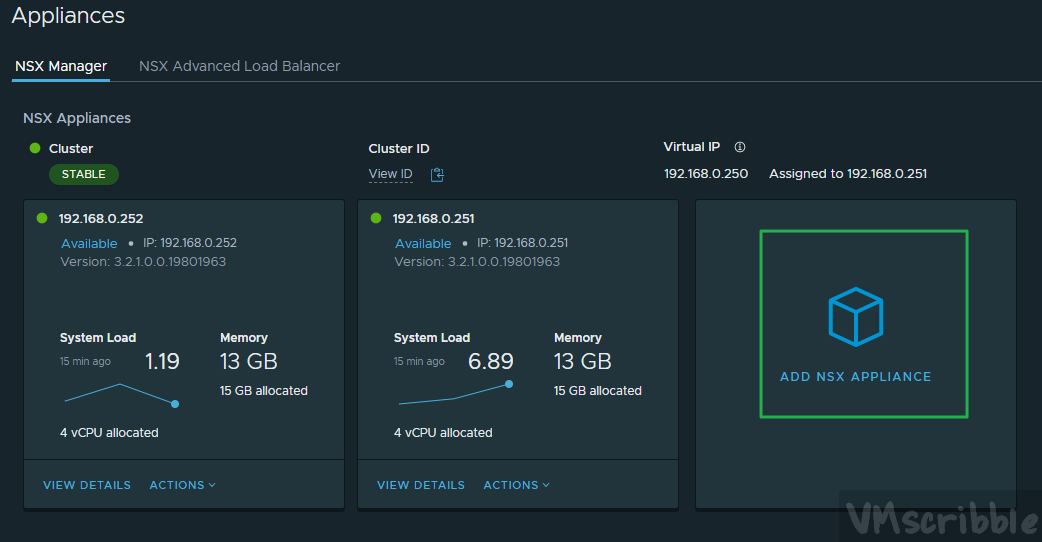
Task: Click the Available status link for 192.168.0.252
Action: tap(89, 243)
